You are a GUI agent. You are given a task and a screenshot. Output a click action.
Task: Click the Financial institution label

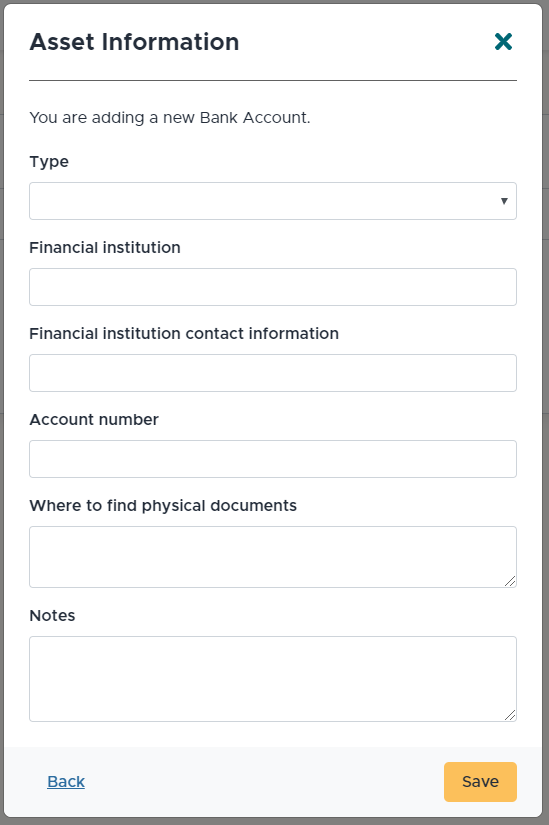105,247
